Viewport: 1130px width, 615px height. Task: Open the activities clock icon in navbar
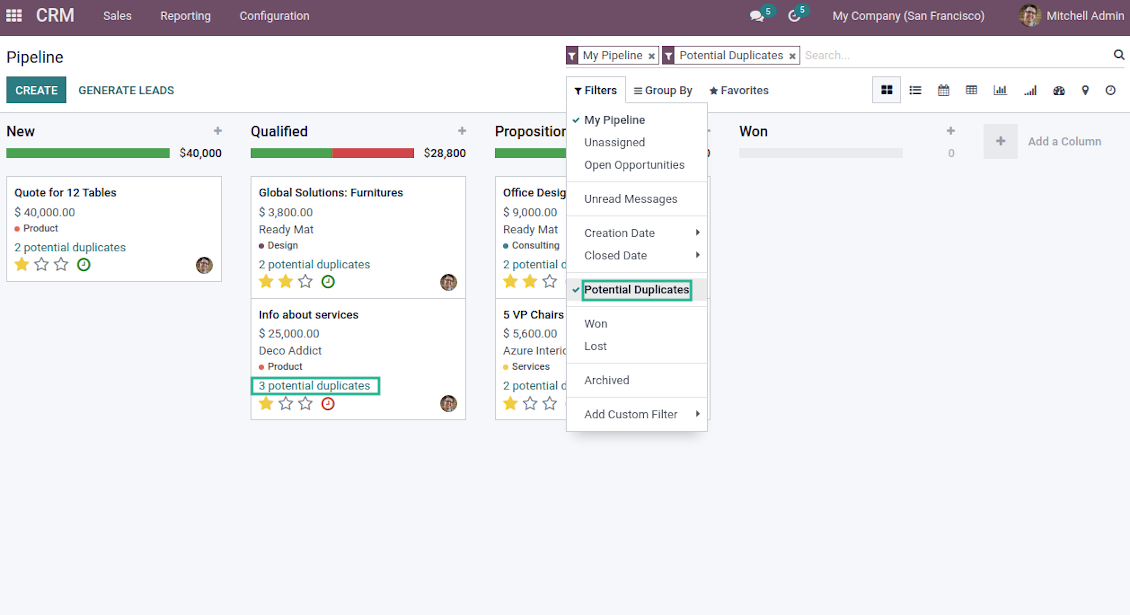pos(795,16)
